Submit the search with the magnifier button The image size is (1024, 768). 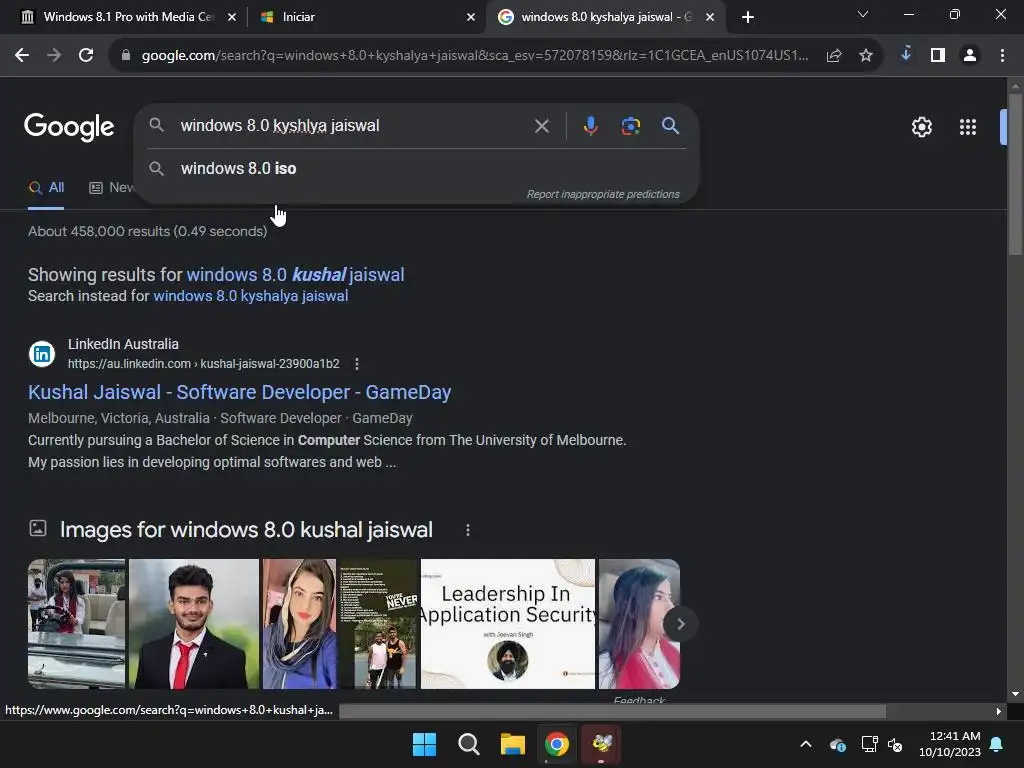pyautogui.click(x=670, y=125)
